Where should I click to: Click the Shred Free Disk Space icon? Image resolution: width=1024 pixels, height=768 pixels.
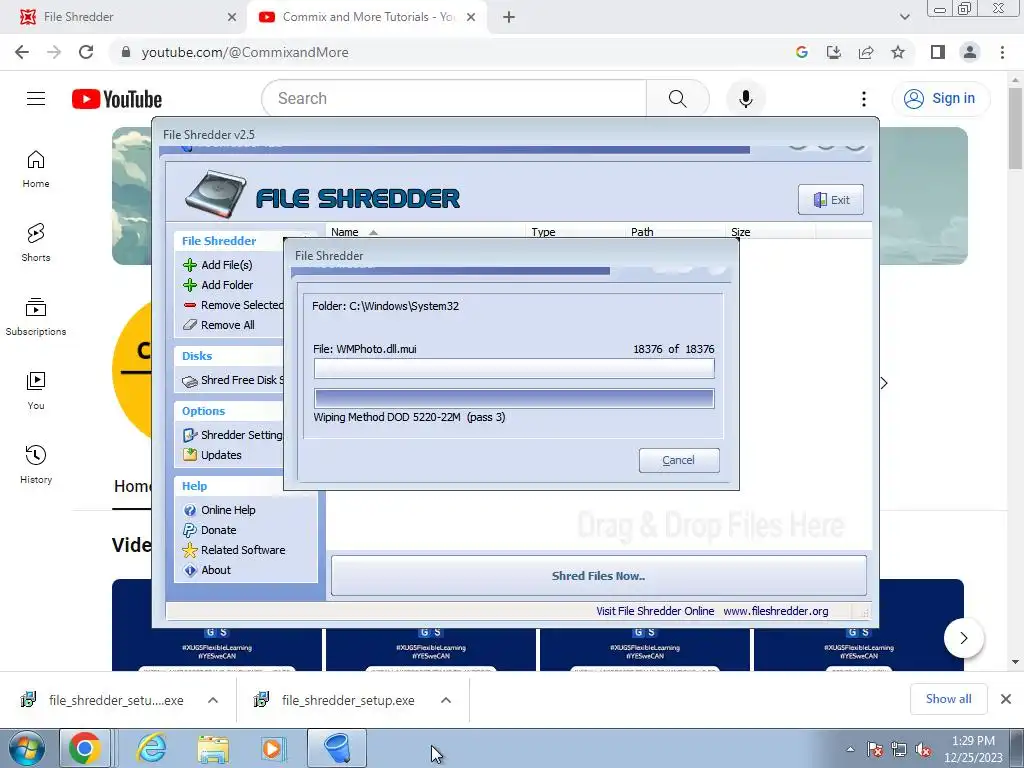(190, 381)
